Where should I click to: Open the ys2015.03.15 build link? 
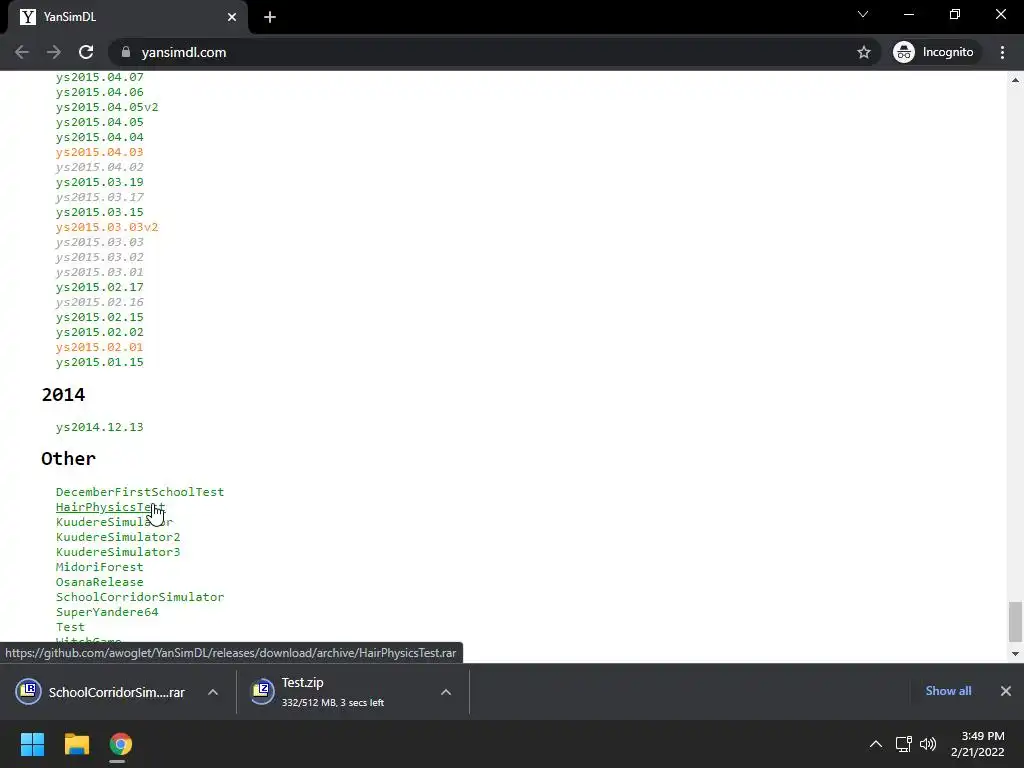click(99, 212)
